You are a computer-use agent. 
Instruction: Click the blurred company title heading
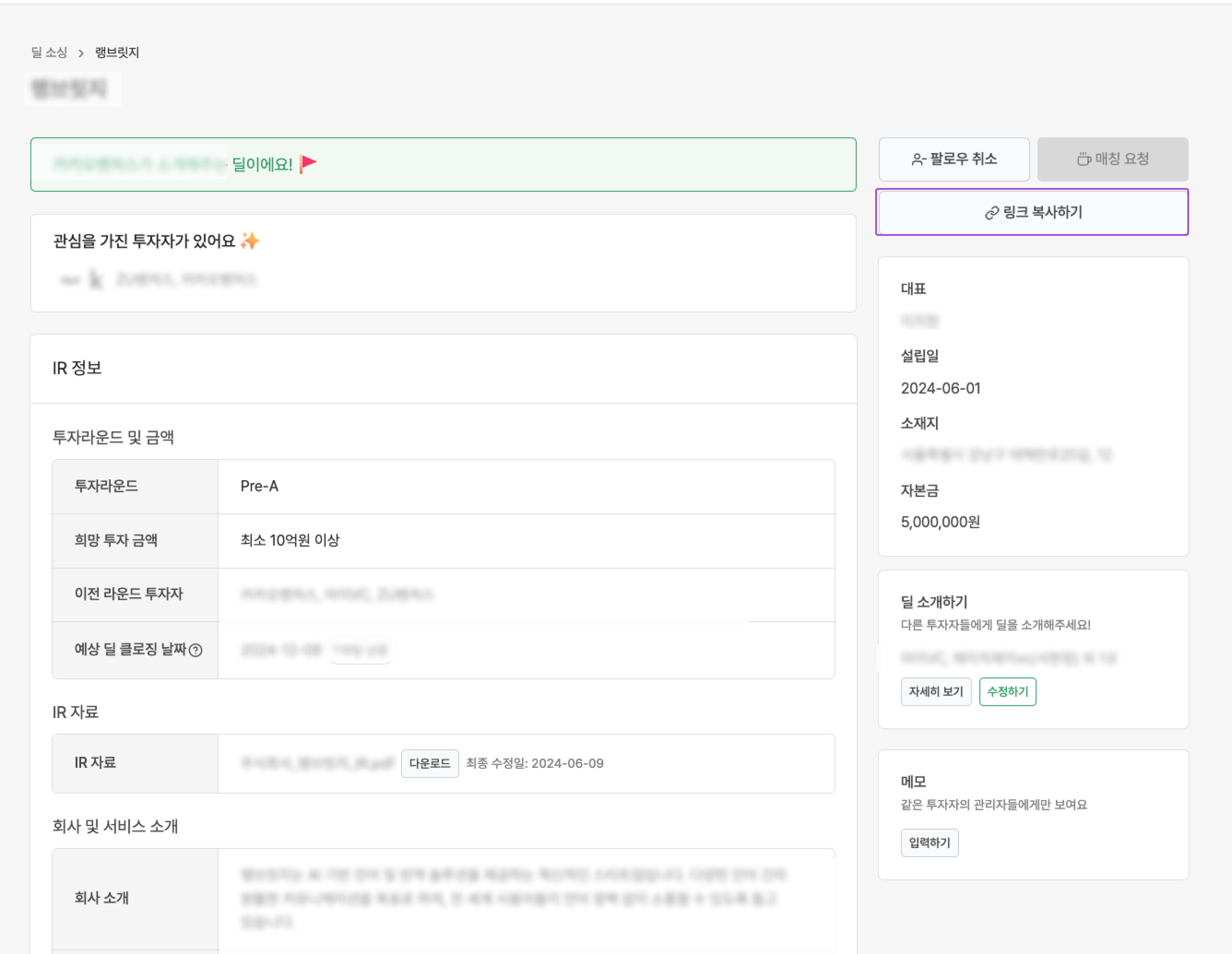(69, 89)
